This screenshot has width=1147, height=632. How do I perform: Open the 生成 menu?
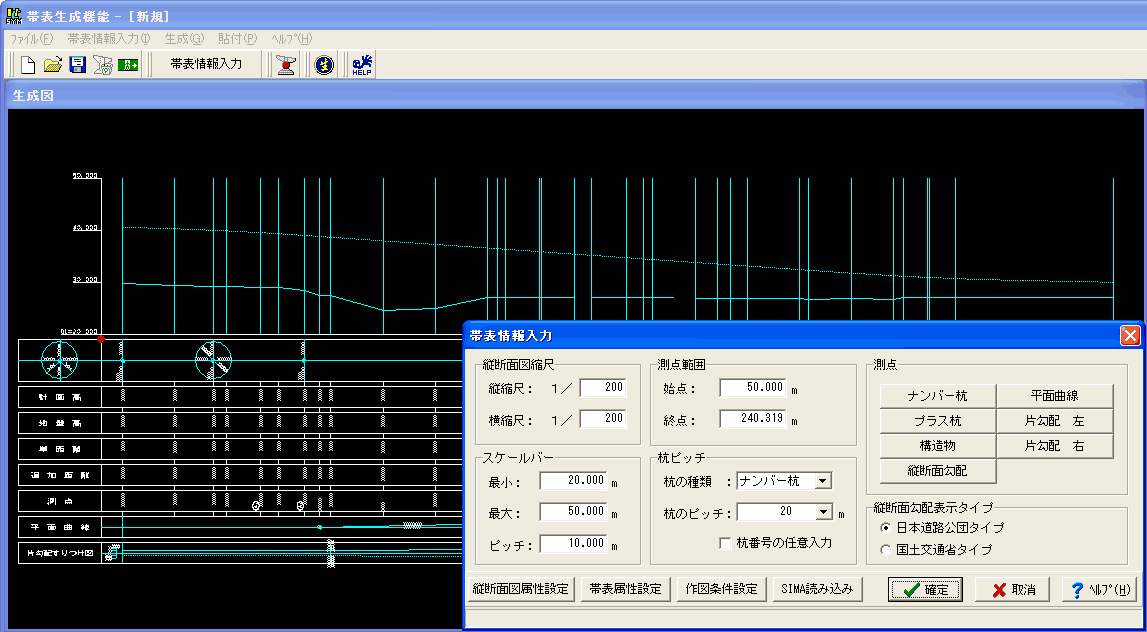click(184, 38)
